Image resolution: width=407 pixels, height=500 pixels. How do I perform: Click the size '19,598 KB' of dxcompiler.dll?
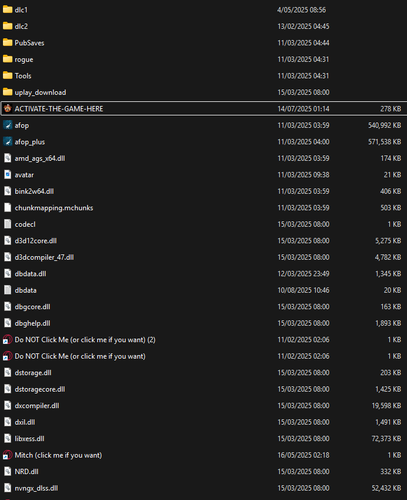(x=386, y=406)
